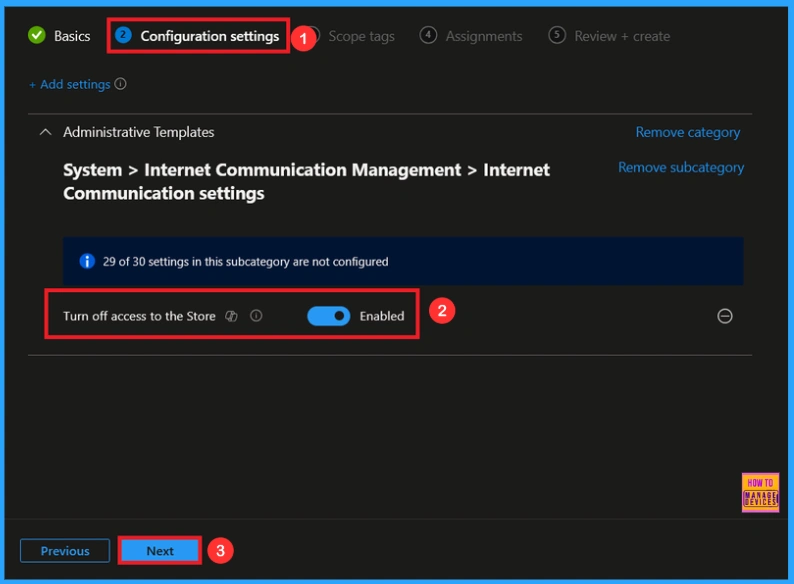Viewport: 794px width, 584px height.
Task: Remove the Store setting with minus icon
Action: click(x=725, y=316)
